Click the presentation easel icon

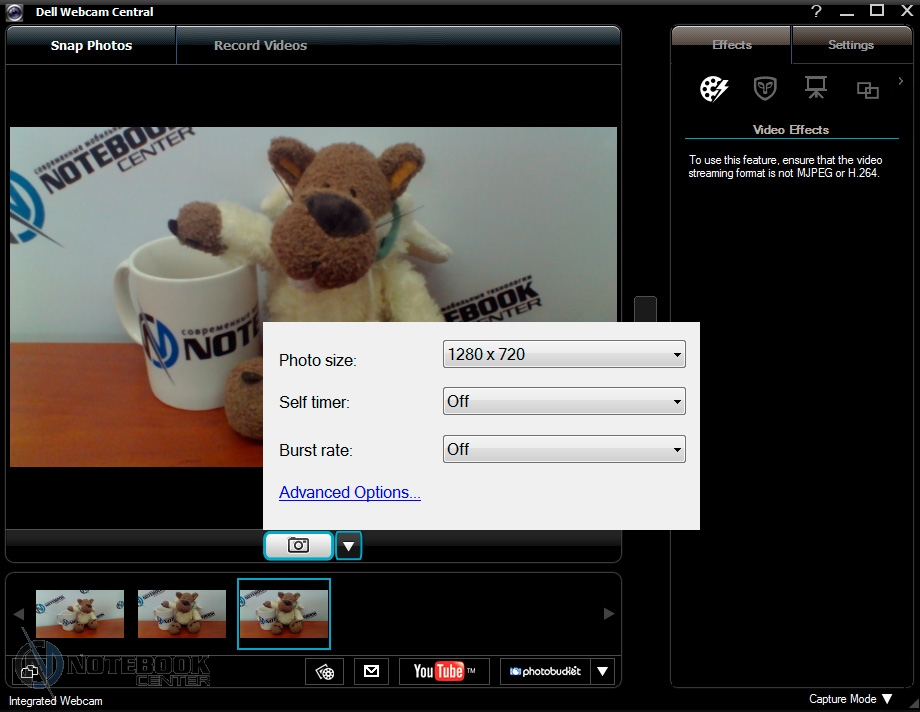[x=816, y=89]
